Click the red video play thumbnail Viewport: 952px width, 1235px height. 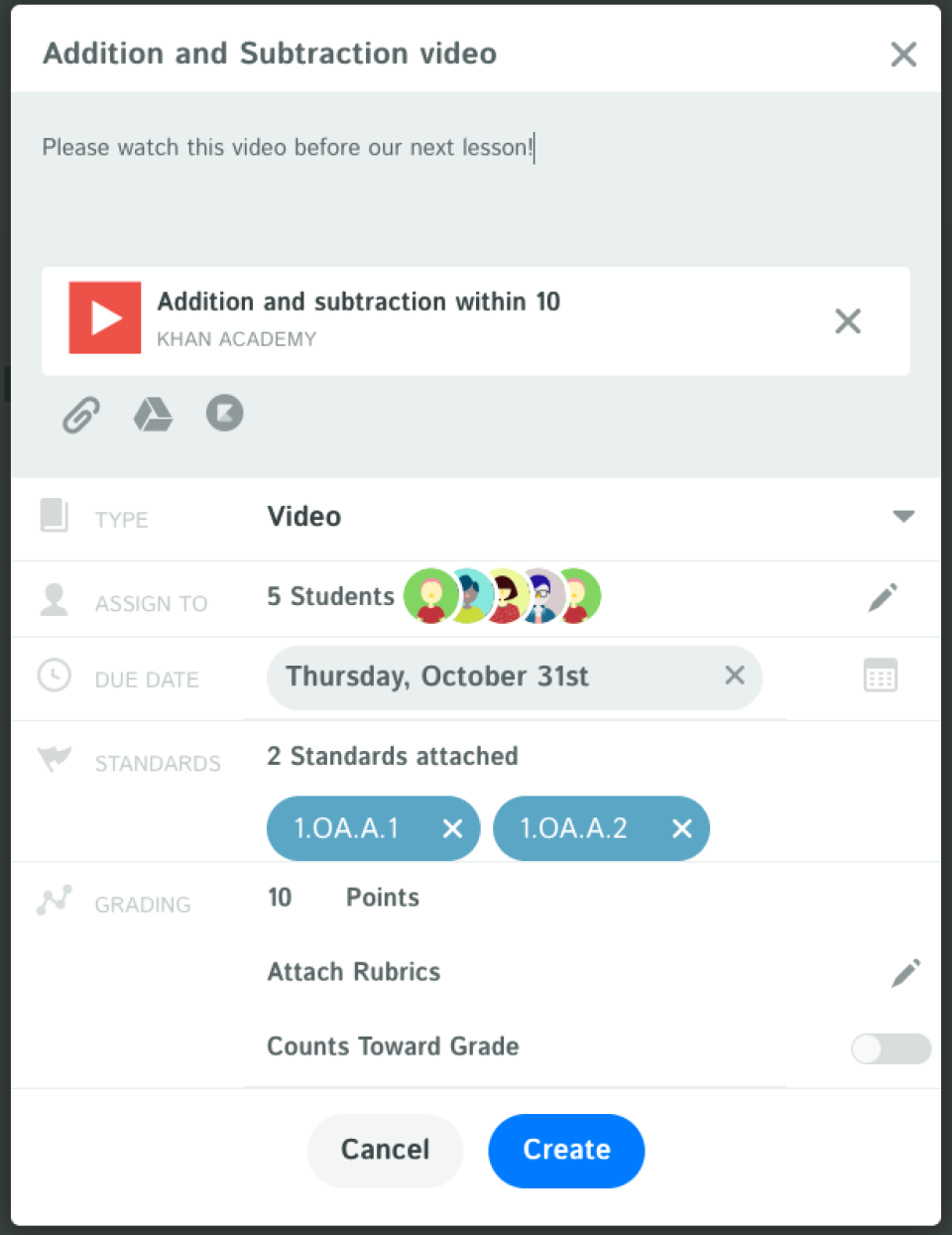(105, 318)
